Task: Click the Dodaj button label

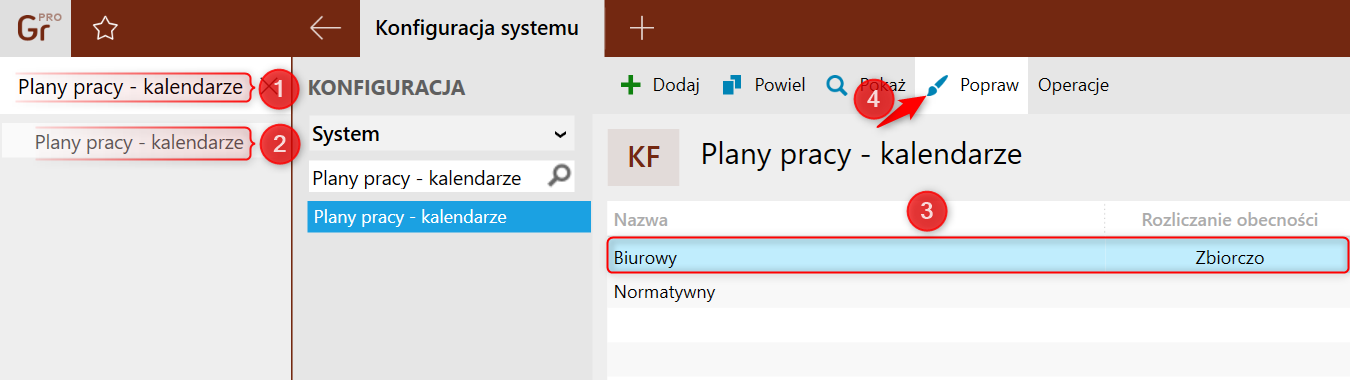Action: (x=676, y=85)
